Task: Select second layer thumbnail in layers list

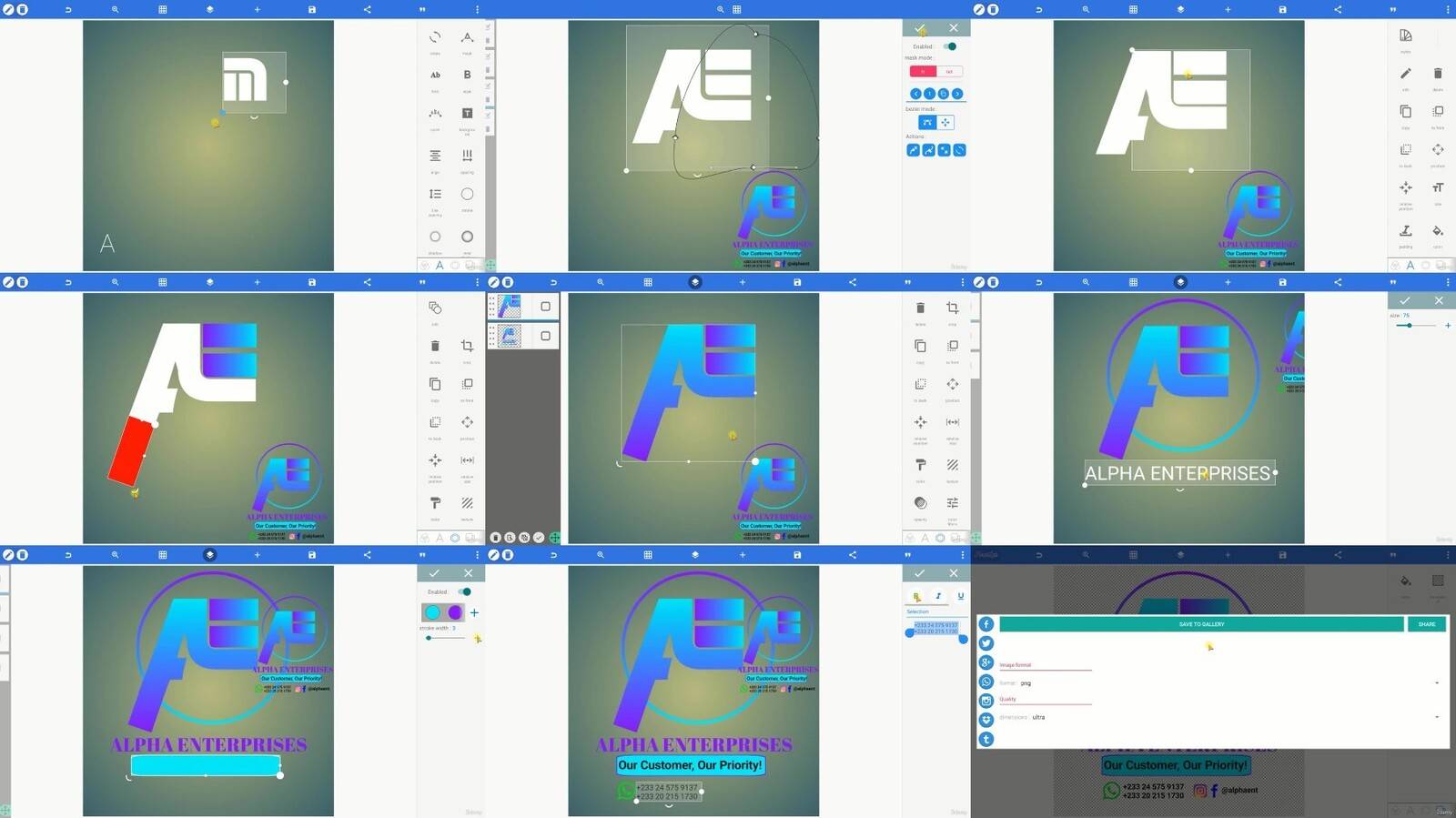Action: (x=510, y=336)
